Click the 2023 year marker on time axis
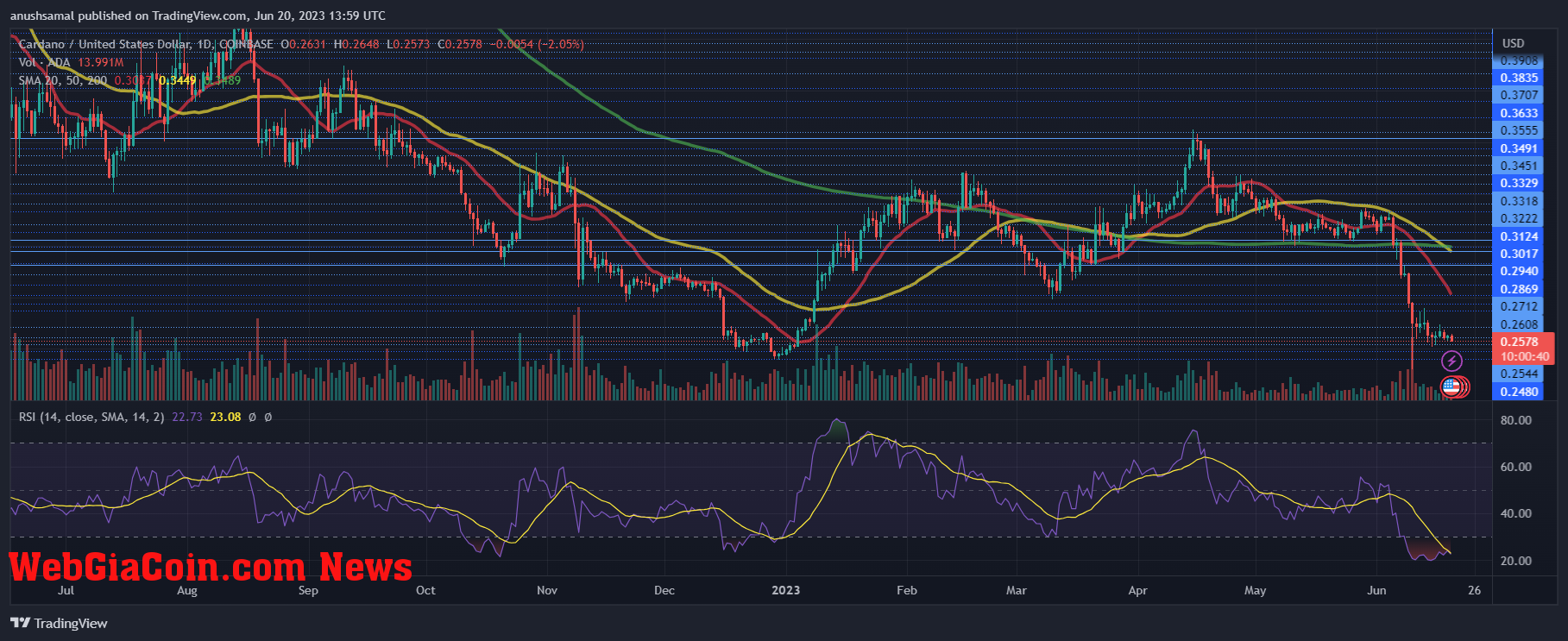Image resolution: width=1568 pixels, height=641 pixels. click(x=785, y=590)
